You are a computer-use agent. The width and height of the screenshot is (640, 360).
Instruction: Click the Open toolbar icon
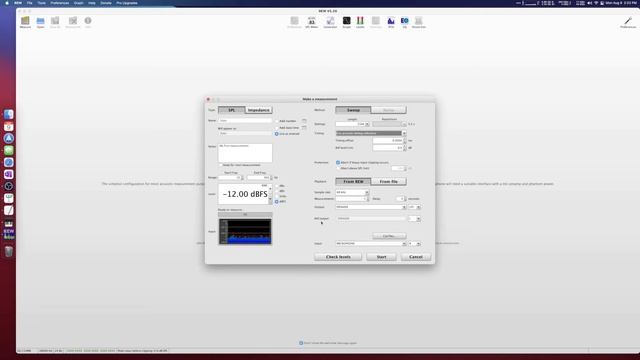[x=40, y=22]
